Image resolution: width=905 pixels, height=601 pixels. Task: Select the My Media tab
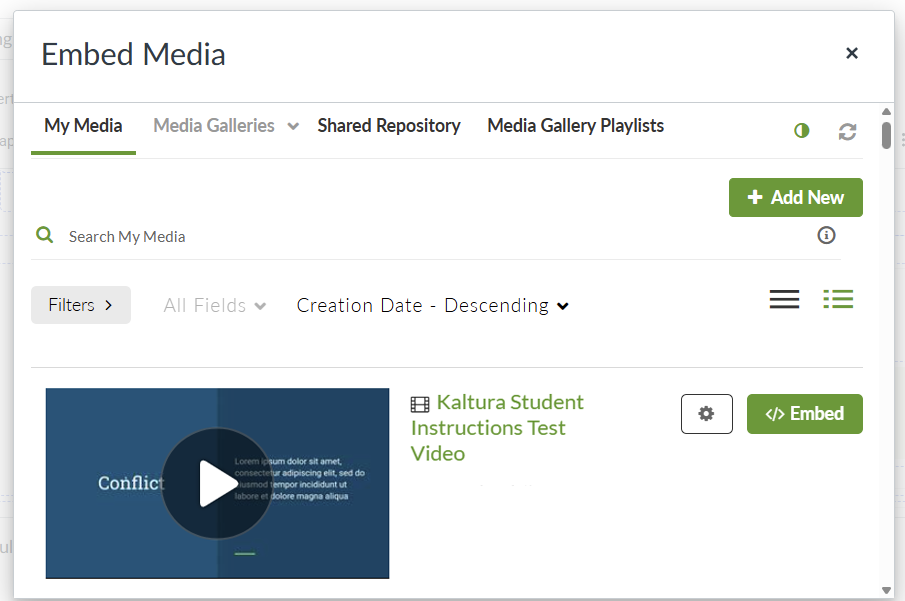83,126
